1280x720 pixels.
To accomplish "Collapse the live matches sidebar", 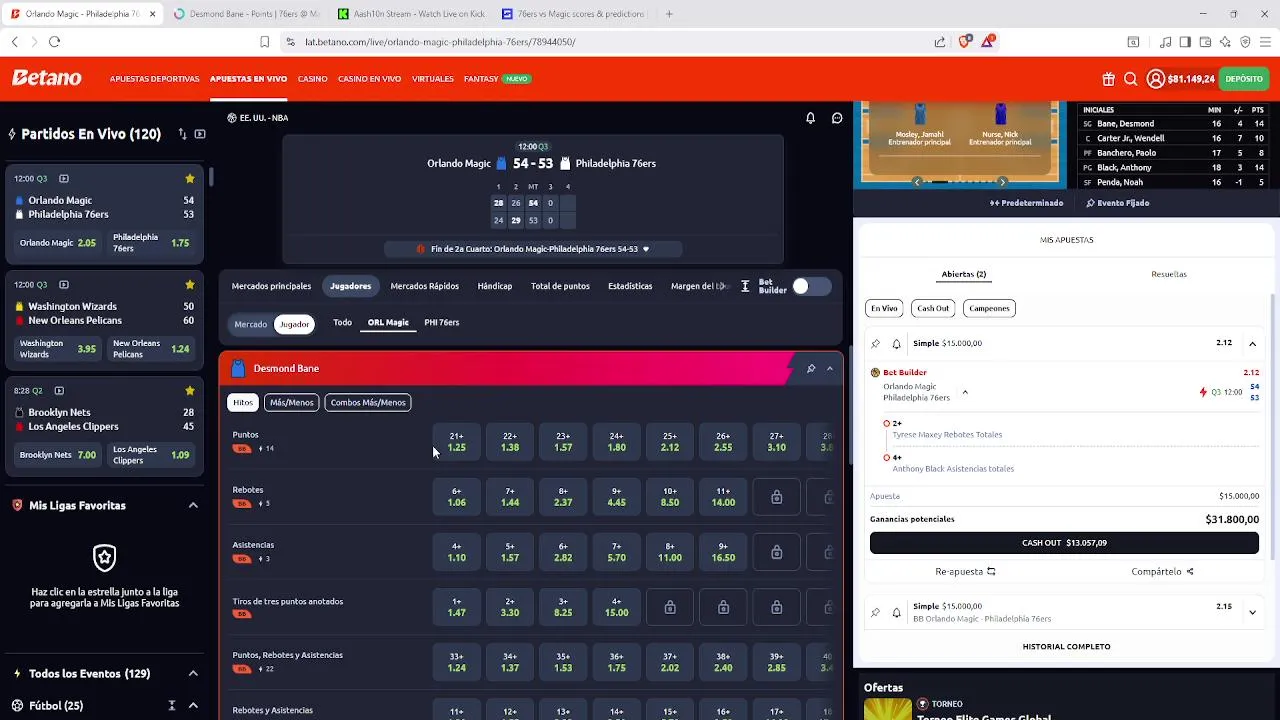I will pyautogui.click(x=200, y=134).
